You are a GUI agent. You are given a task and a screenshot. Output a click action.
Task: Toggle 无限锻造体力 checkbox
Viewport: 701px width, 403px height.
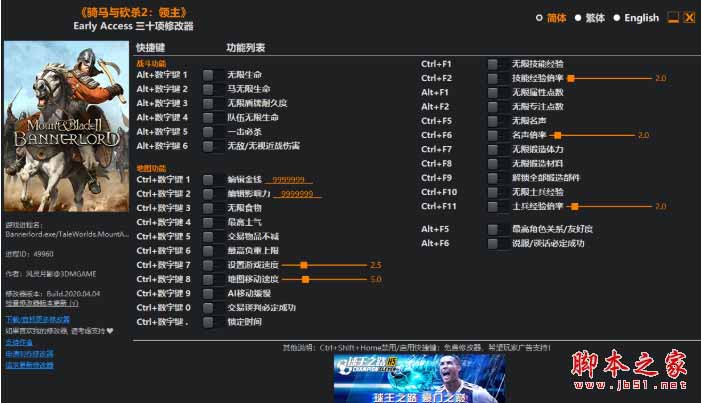pos(492,150)
